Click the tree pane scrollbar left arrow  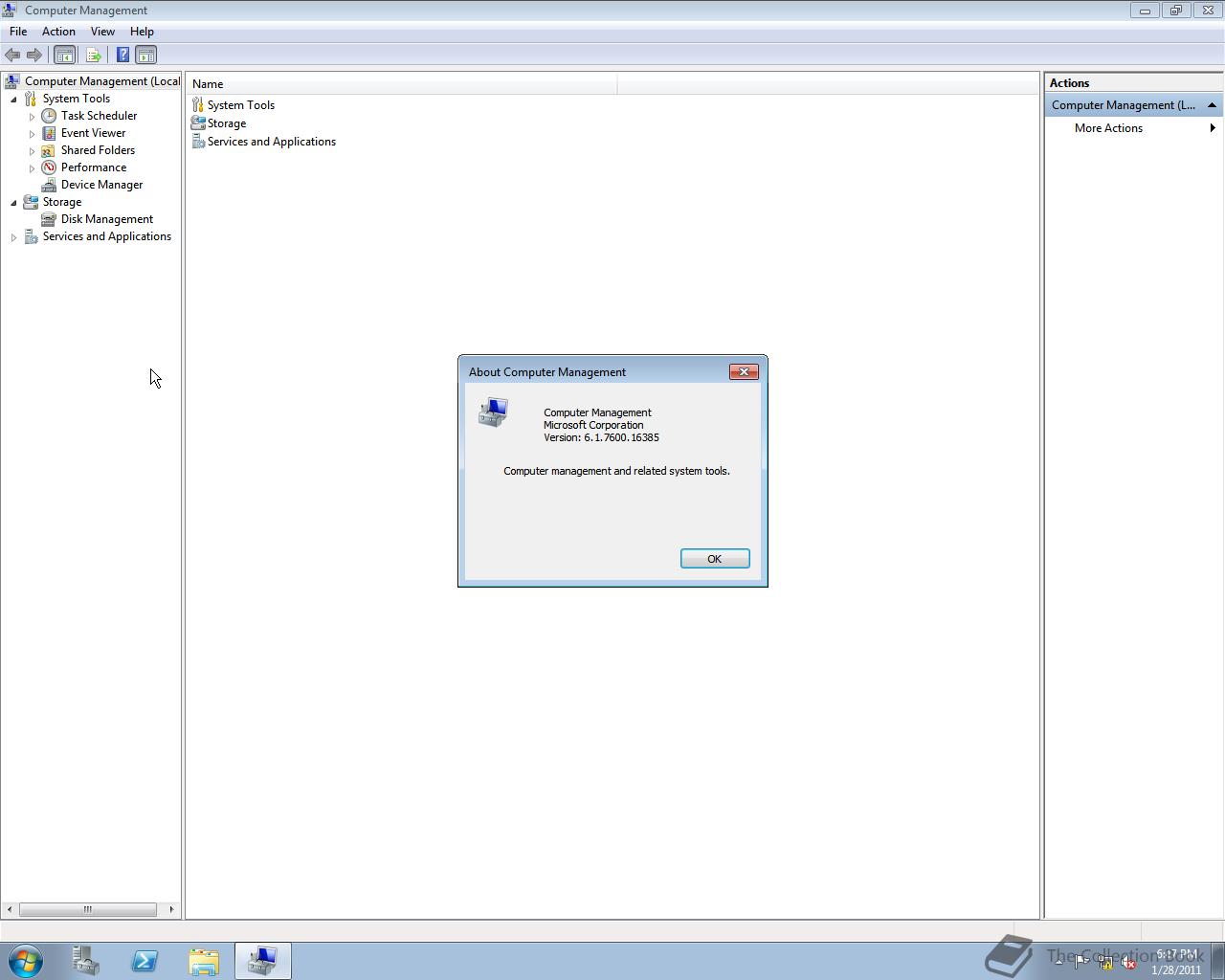(10, 909)
